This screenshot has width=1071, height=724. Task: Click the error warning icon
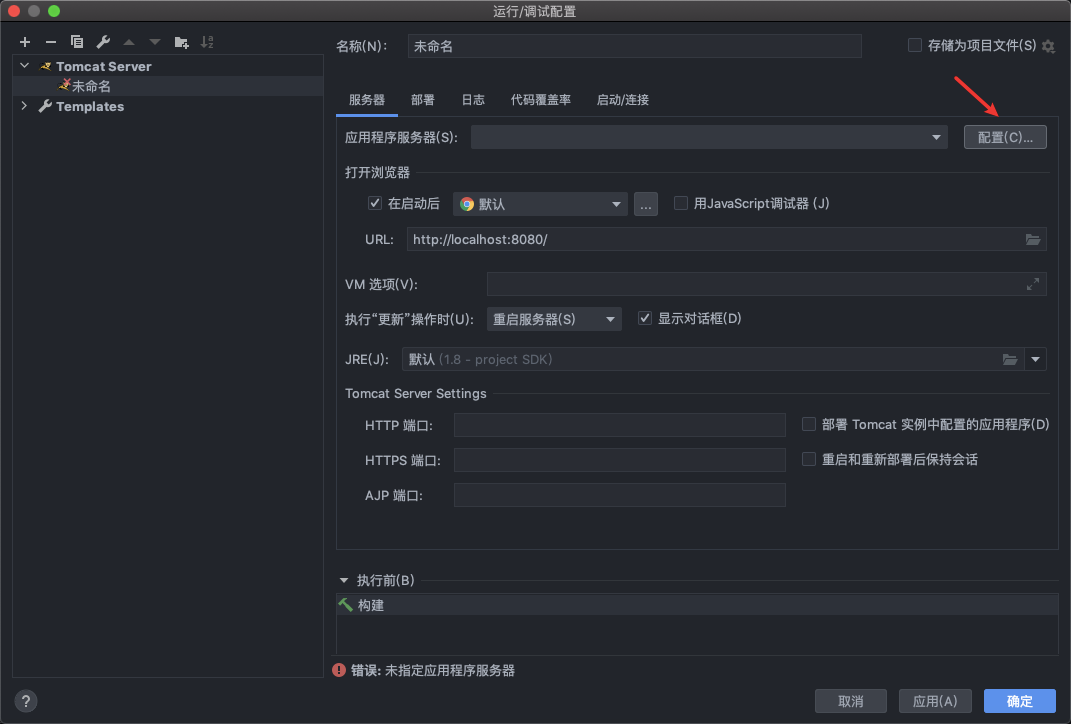[339, 670]
